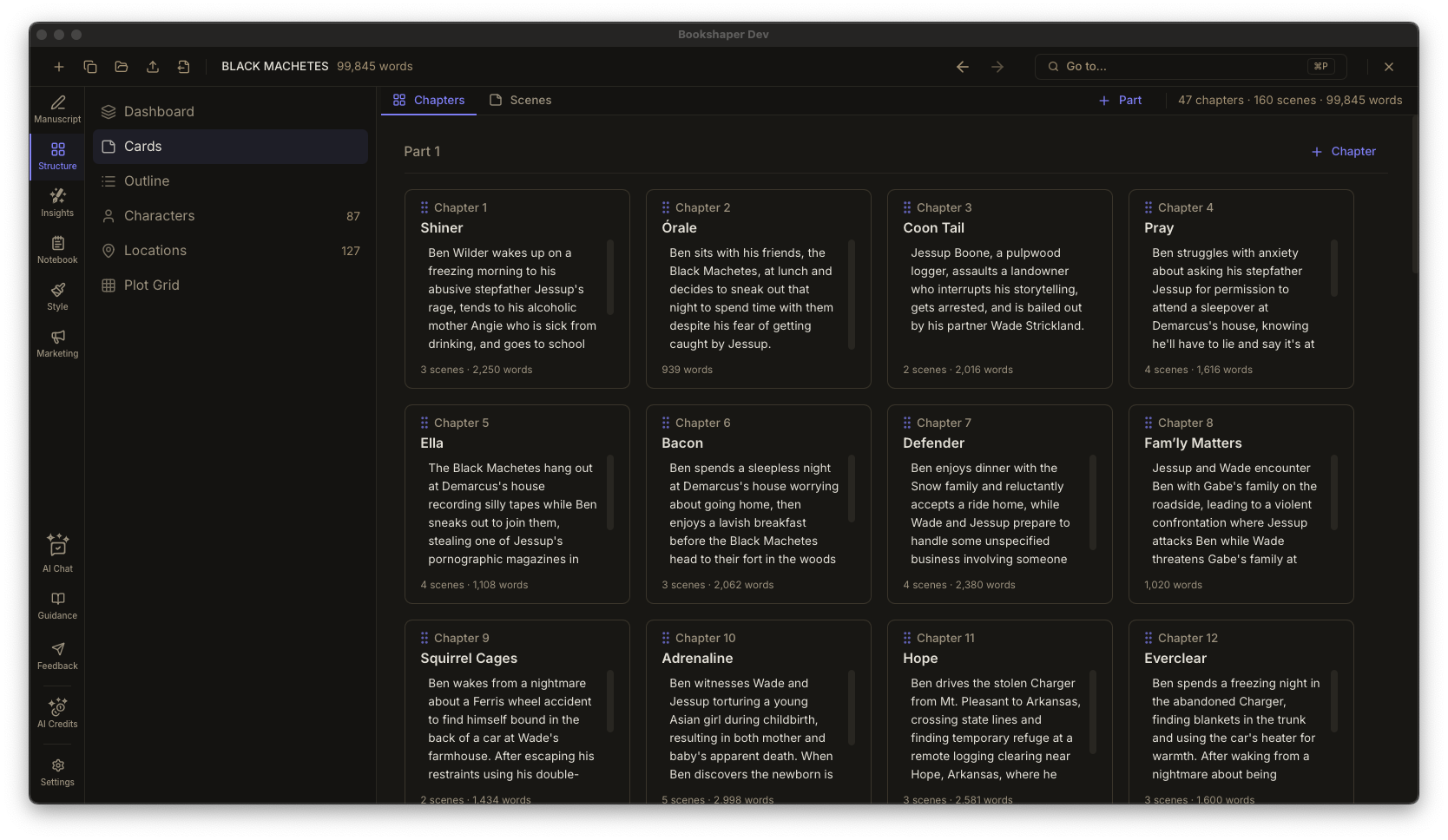Click '939 words' on Órale card
1448x840 pixels.
coord(688,370)
